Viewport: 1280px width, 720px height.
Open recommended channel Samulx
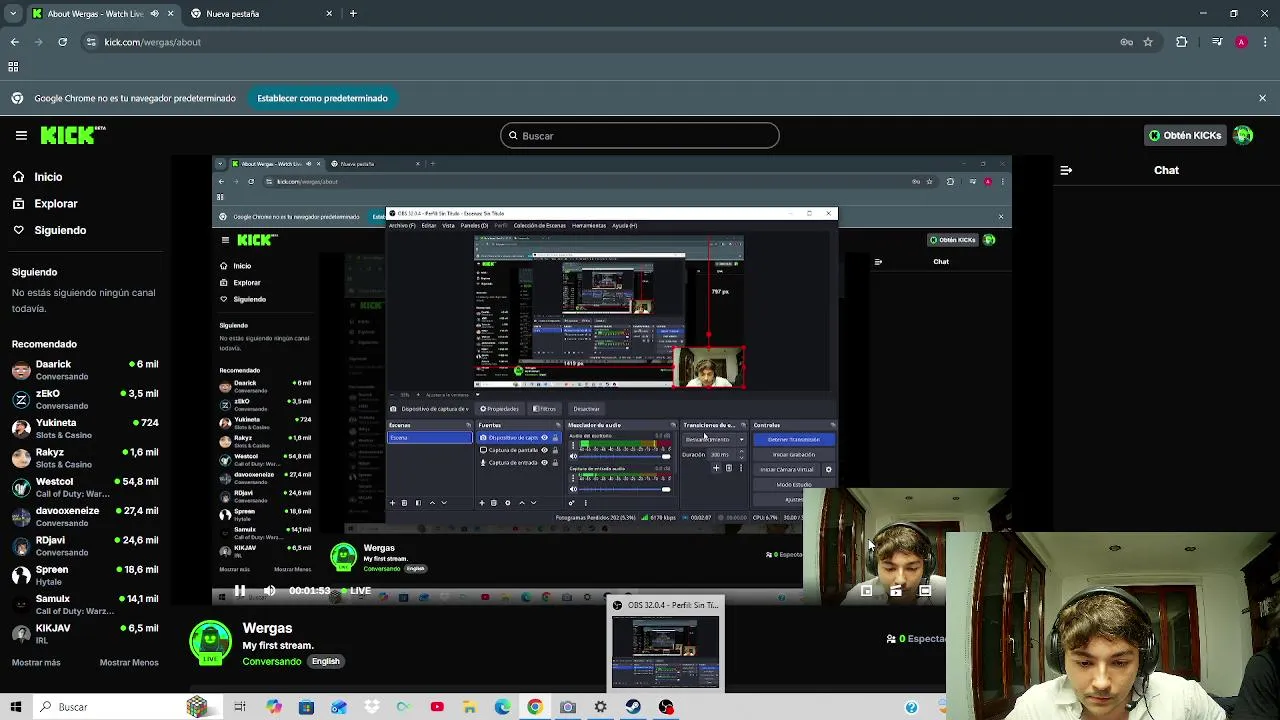(x=85, y=604)
